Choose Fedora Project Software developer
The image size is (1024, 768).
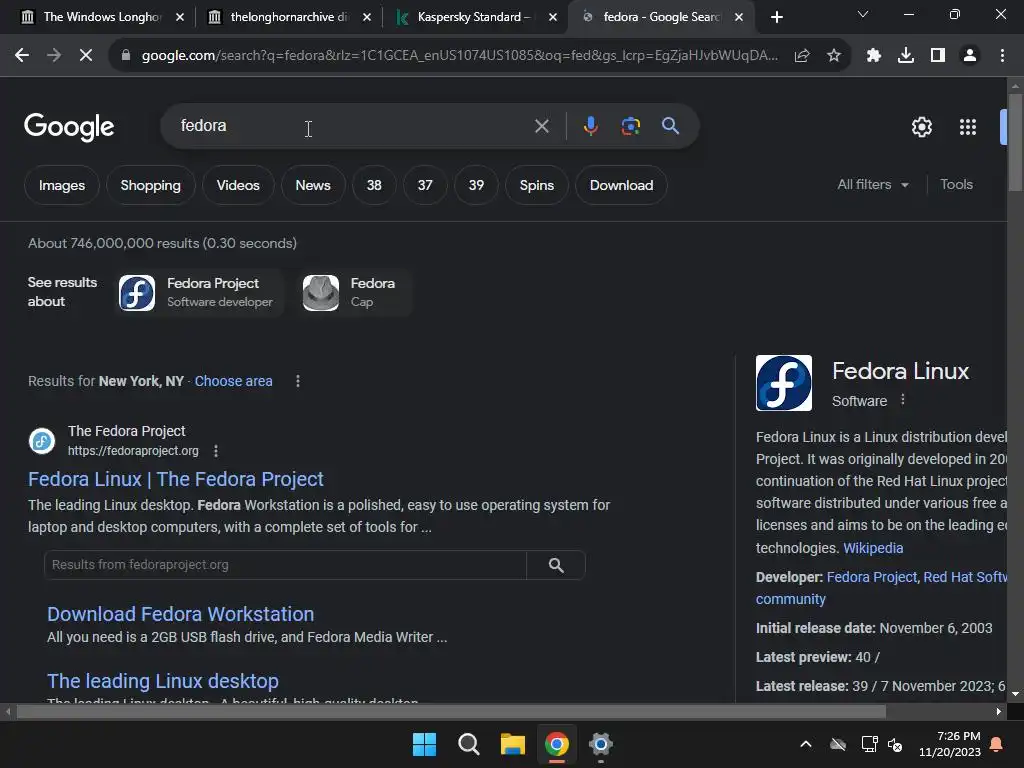pyautogui.click(x=199, y=292)
